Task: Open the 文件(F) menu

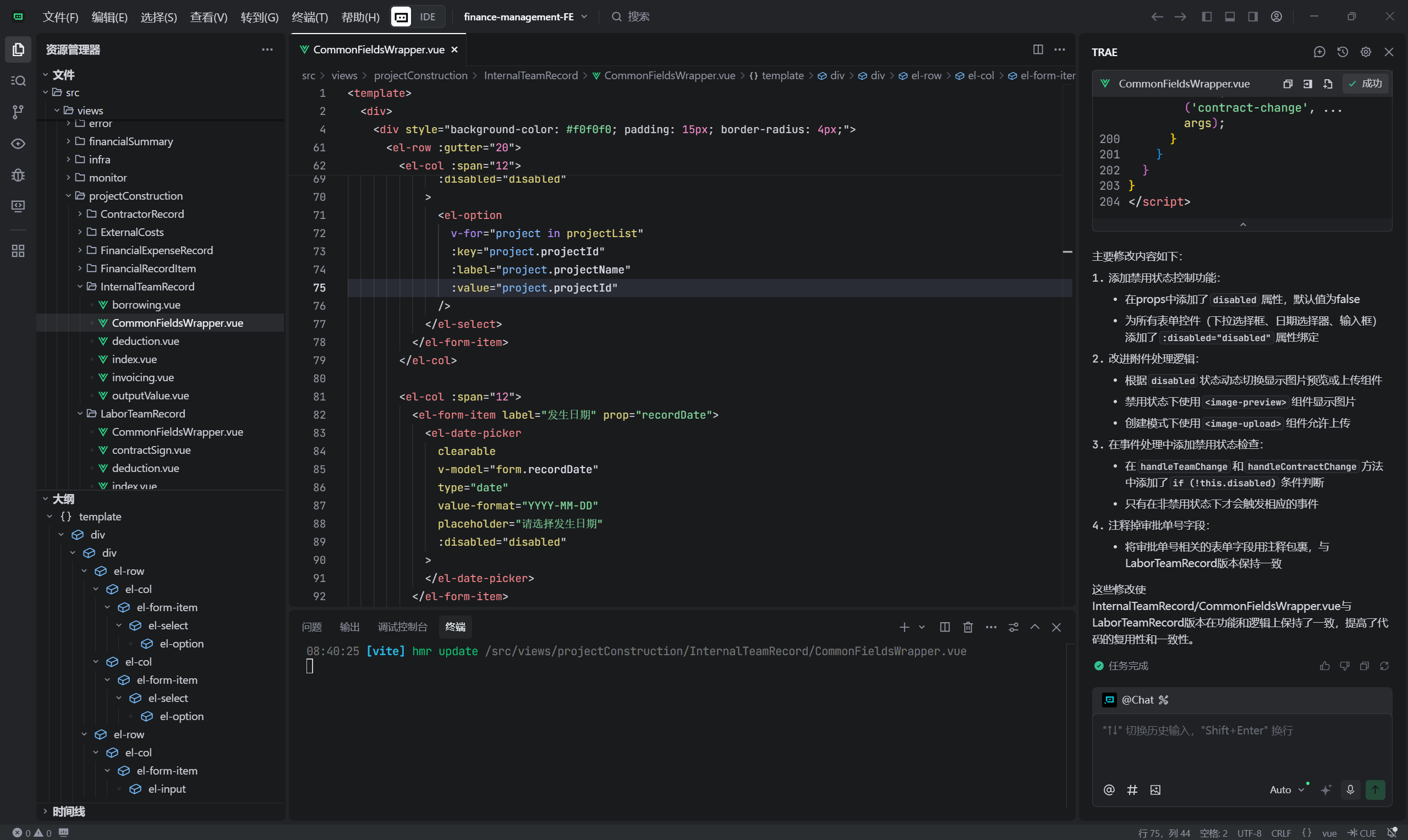Action: tap(60, 17)
